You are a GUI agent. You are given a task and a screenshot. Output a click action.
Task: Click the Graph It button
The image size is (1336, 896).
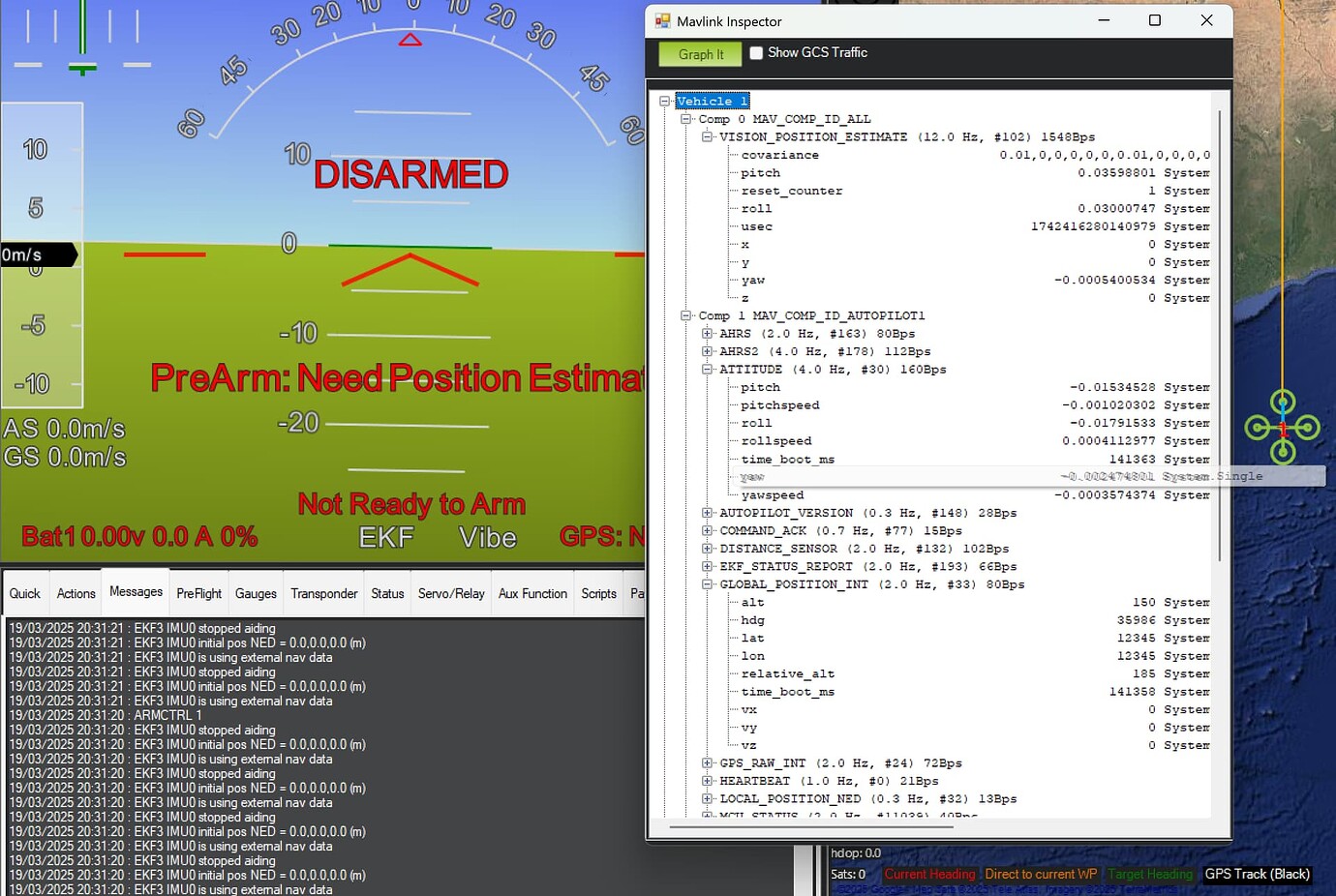pyautogui.click(x=699, y=53)
